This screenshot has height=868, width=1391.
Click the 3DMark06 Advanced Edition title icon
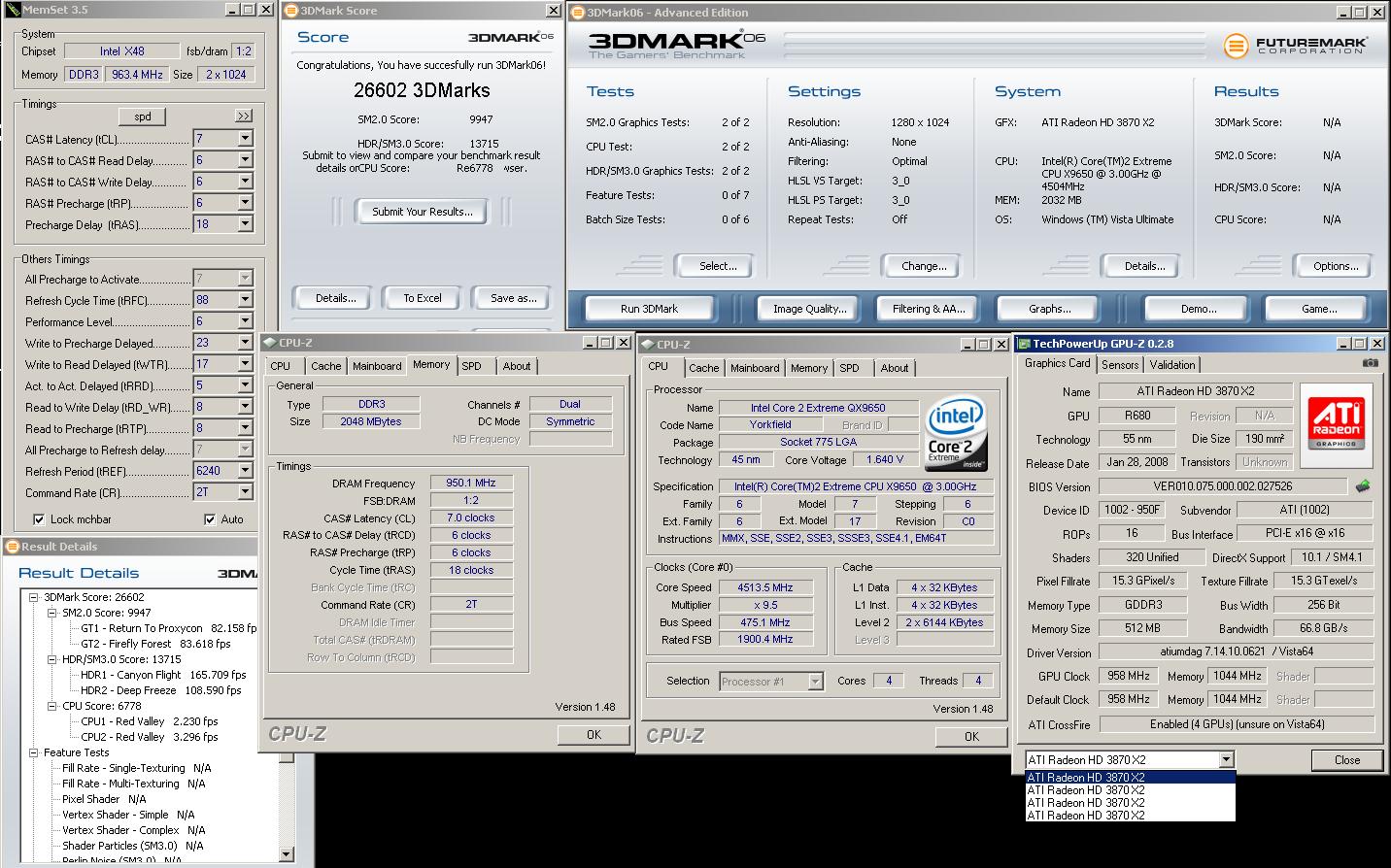point(578,13)
